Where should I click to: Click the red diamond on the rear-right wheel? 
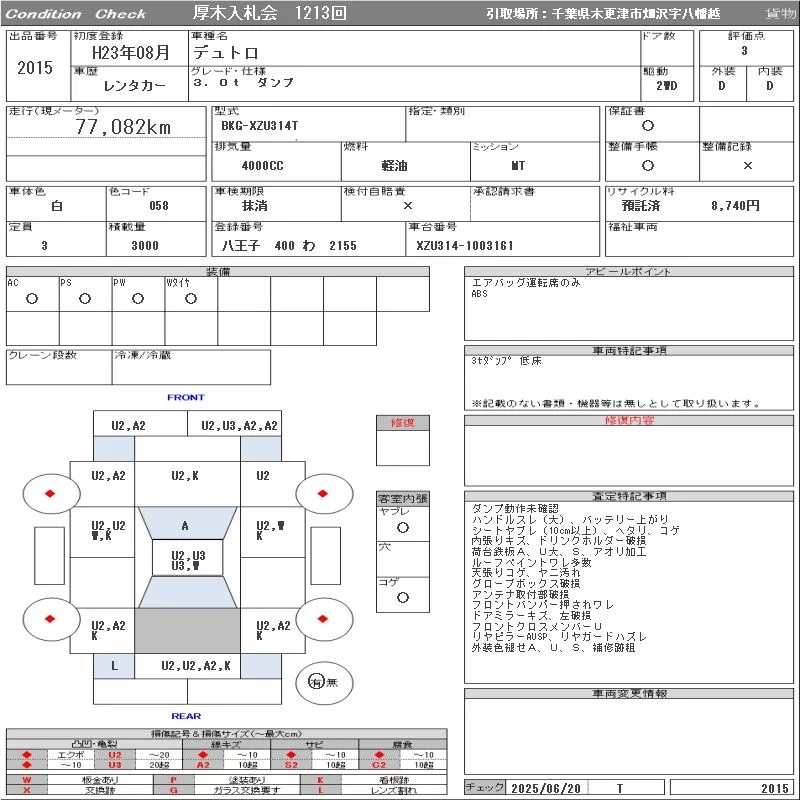click(322, 619)
